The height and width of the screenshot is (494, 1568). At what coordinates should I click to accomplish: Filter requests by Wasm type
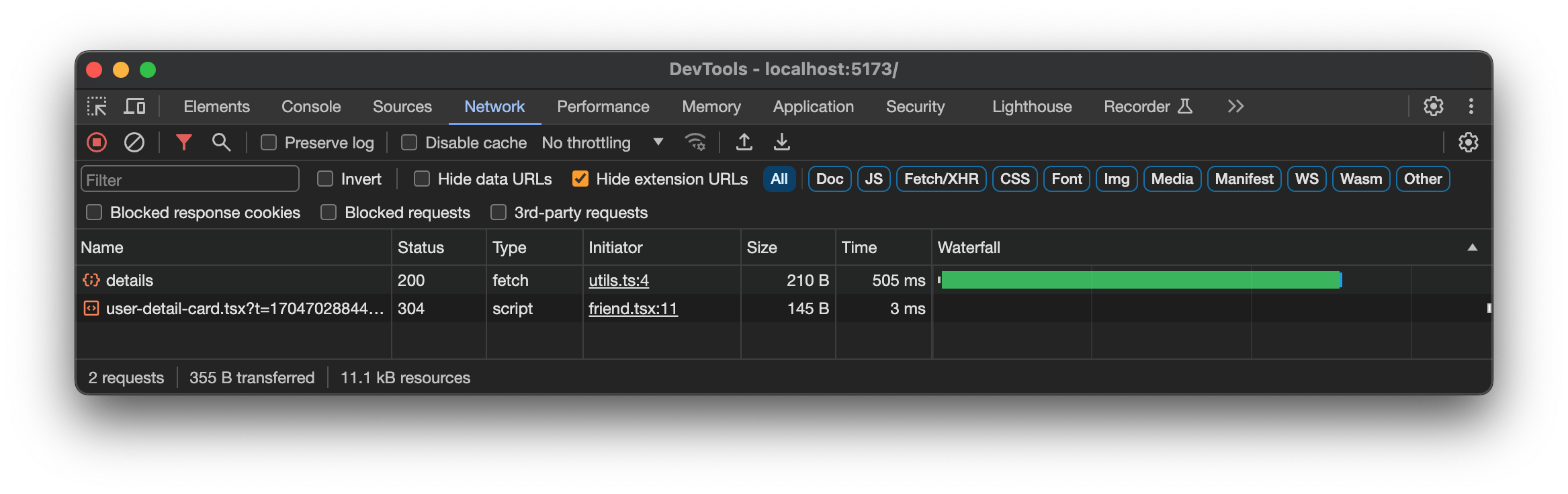pos(1361,179)
